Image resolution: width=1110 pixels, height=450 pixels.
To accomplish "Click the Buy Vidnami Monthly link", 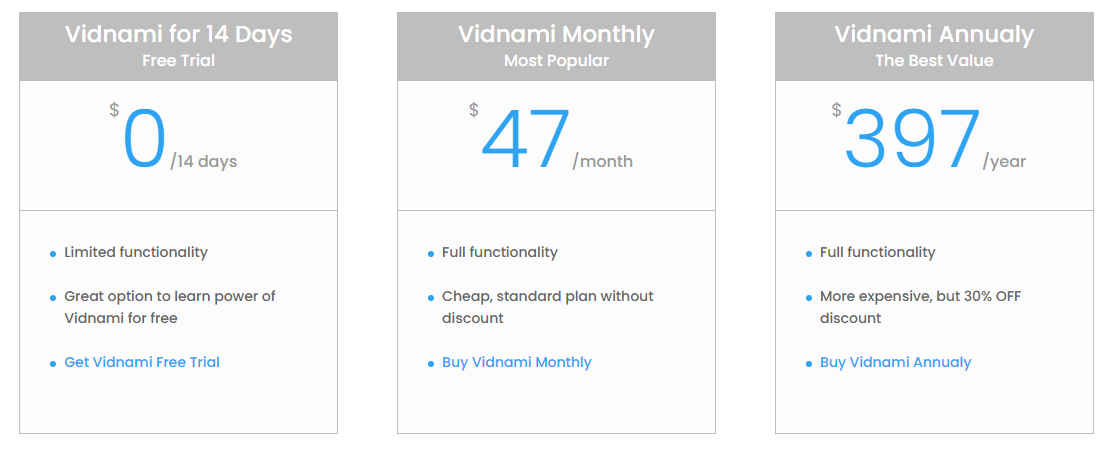I will [x=516, y=362].
